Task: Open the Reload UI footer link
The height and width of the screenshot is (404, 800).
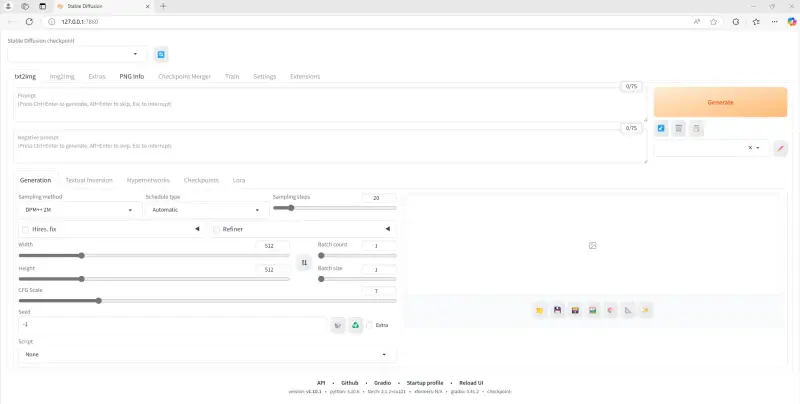Action: (x=471, y=383)
